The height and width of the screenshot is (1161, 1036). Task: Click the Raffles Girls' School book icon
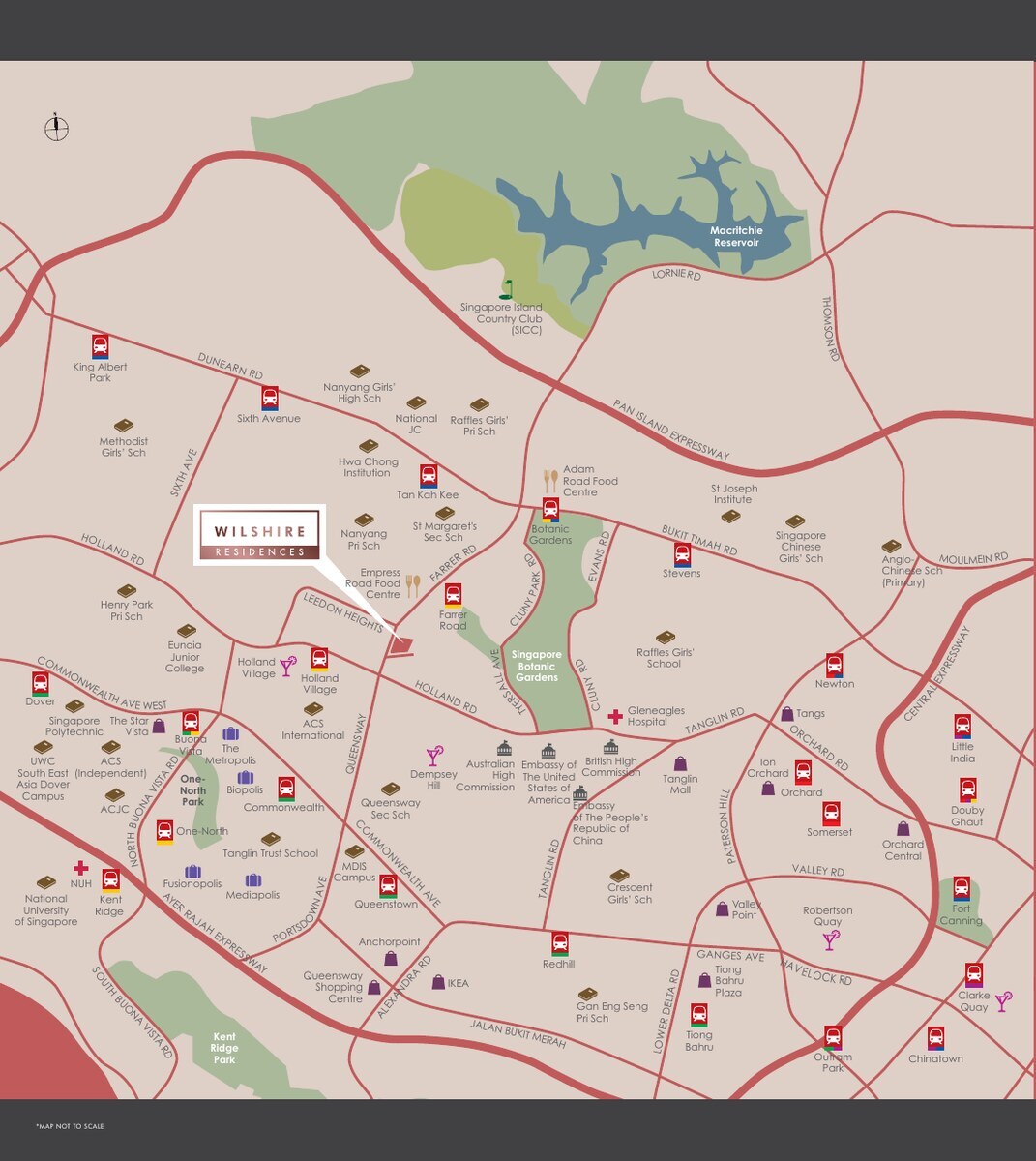click(666, 638)
